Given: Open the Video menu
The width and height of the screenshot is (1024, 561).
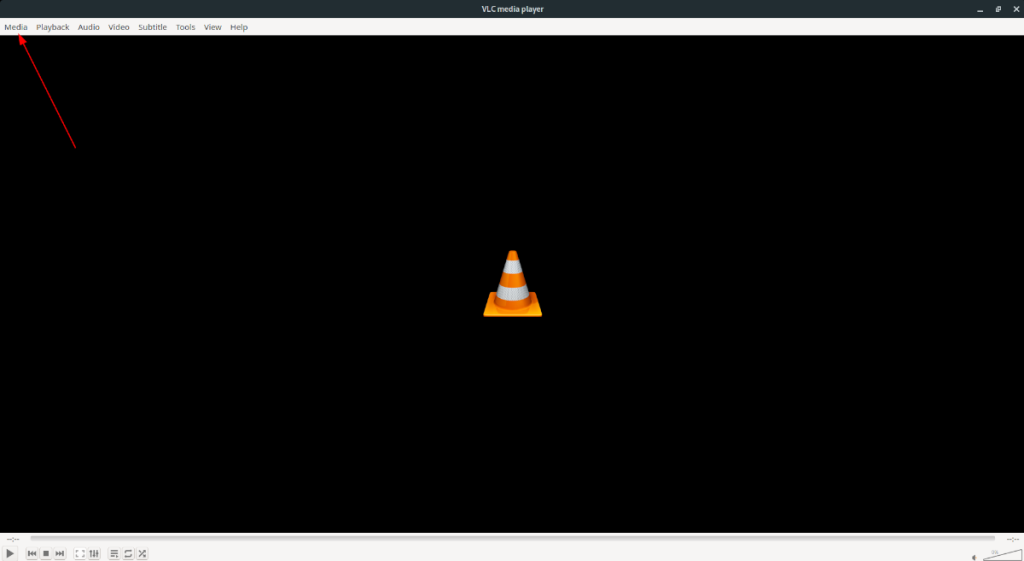Looking at the screenshot, I should pos(118,27).
